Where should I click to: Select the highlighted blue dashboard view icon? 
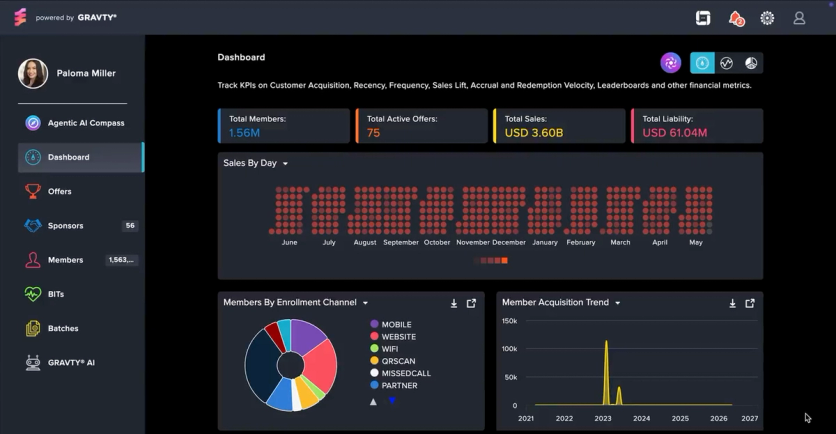pyautogui.click(x=702, y=63)
